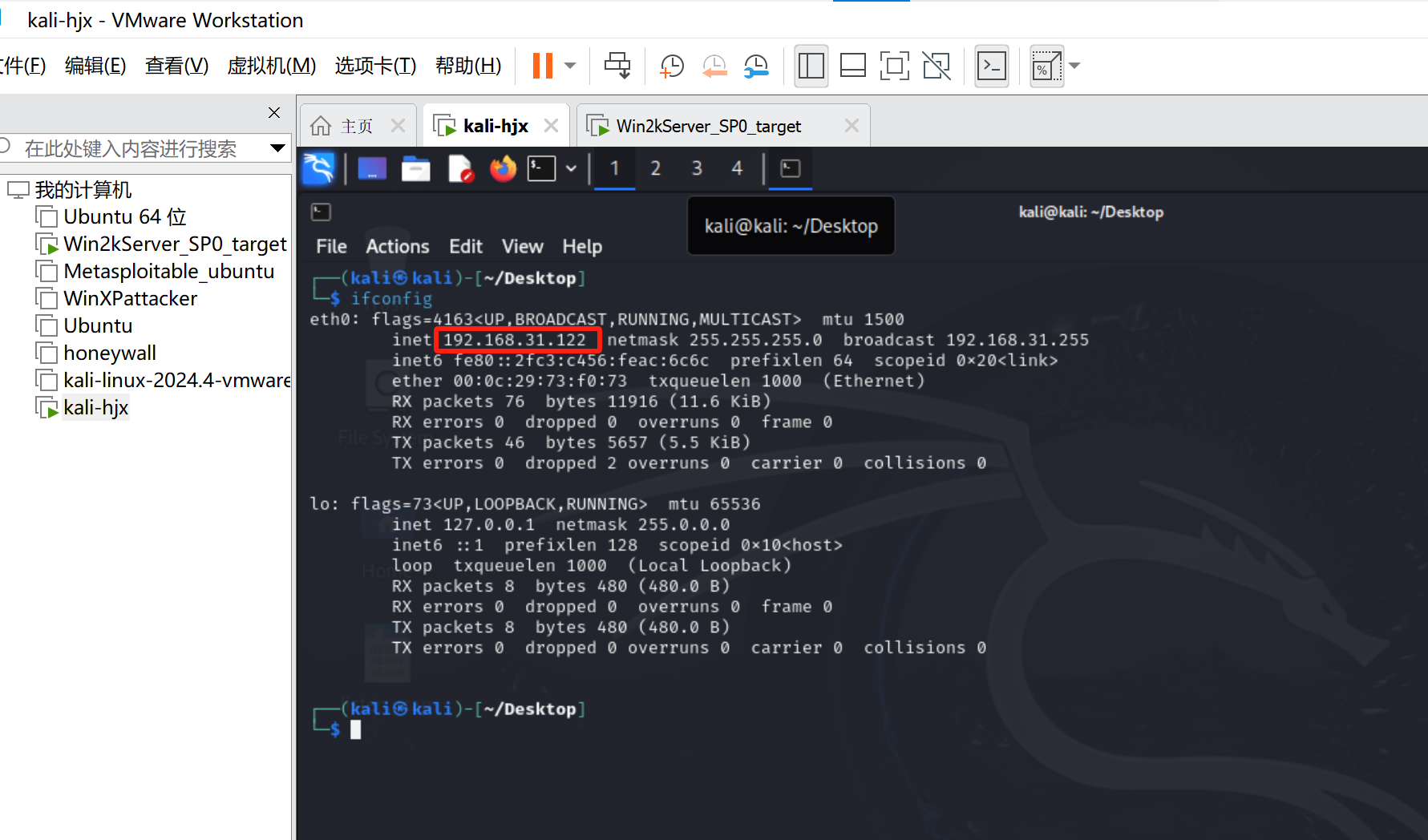This screenshot has height=840, width=1428.
Task: Open the 帮助(H) menu
Action: click(468, 66)
